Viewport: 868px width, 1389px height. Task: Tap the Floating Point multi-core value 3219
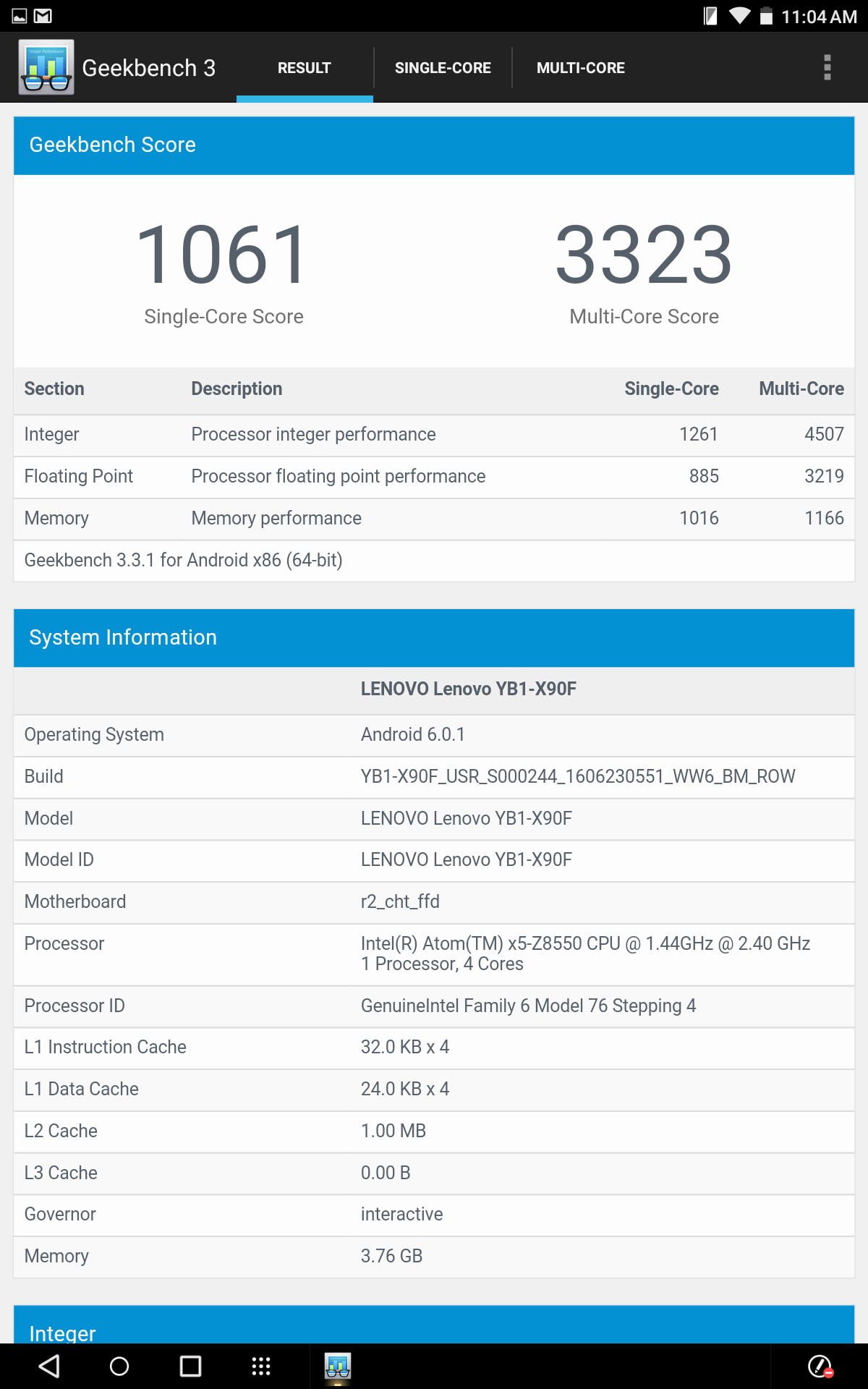(824, 476)
